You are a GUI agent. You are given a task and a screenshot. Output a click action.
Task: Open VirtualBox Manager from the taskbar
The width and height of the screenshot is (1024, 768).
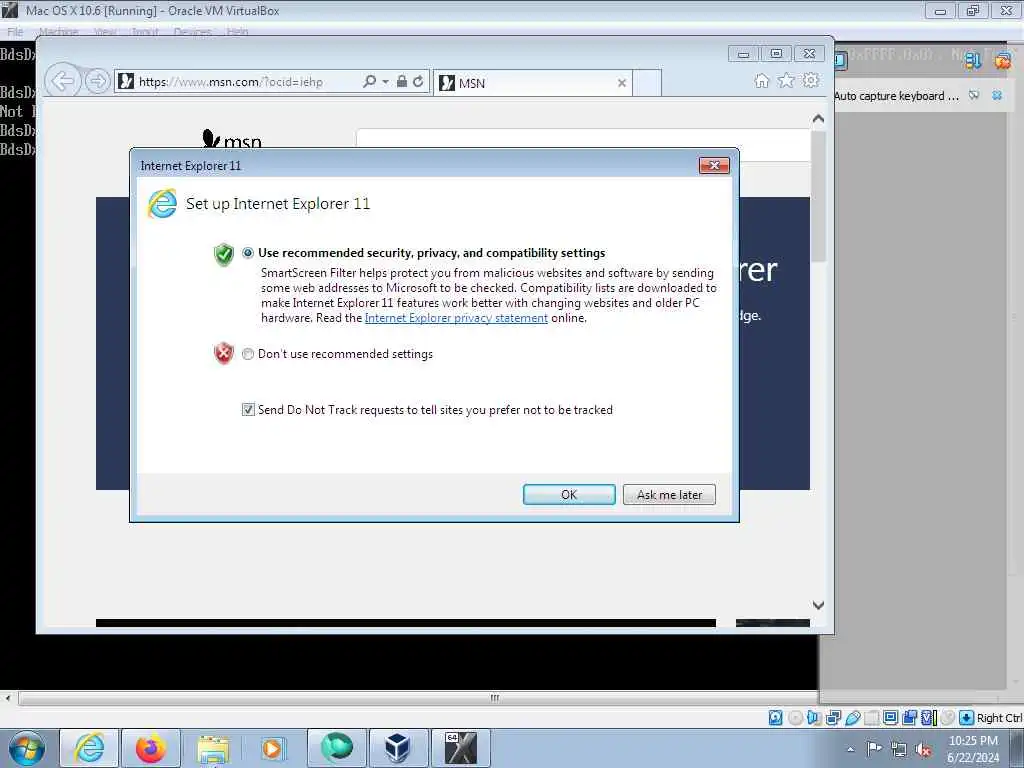coord(398,748)
